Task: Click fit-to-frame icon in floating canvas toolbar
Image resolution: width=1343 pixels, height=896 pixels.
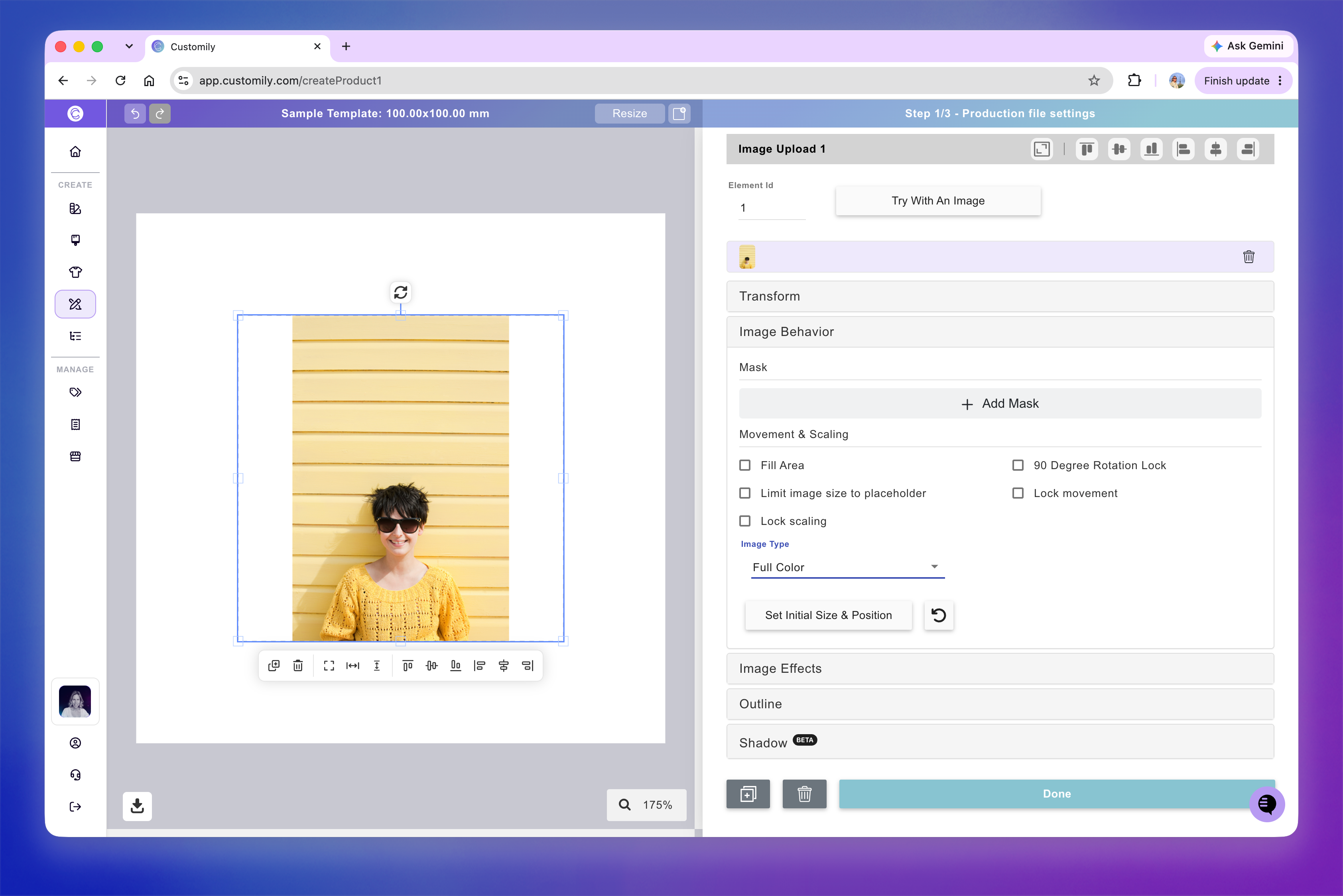Action: (x=329, y=665)
